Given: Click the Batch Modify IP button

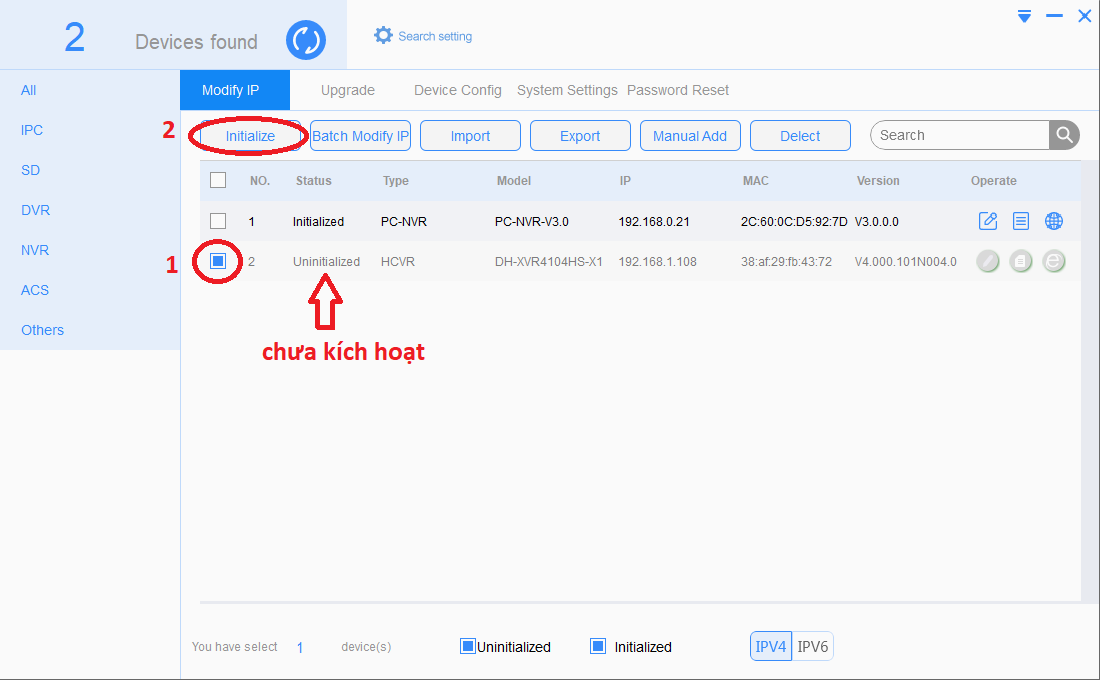Looking at the screenshot, I should click(360, 135).
